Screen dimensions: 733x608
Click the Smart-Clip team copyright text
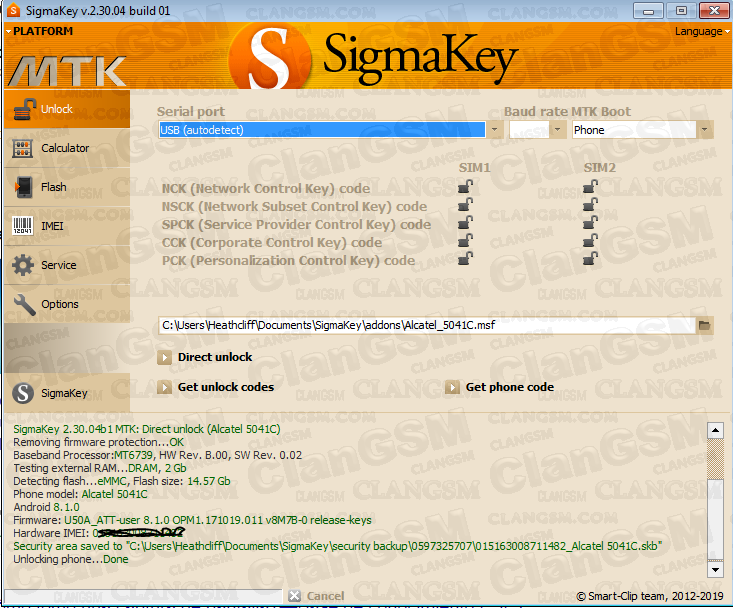coord(650,596)
